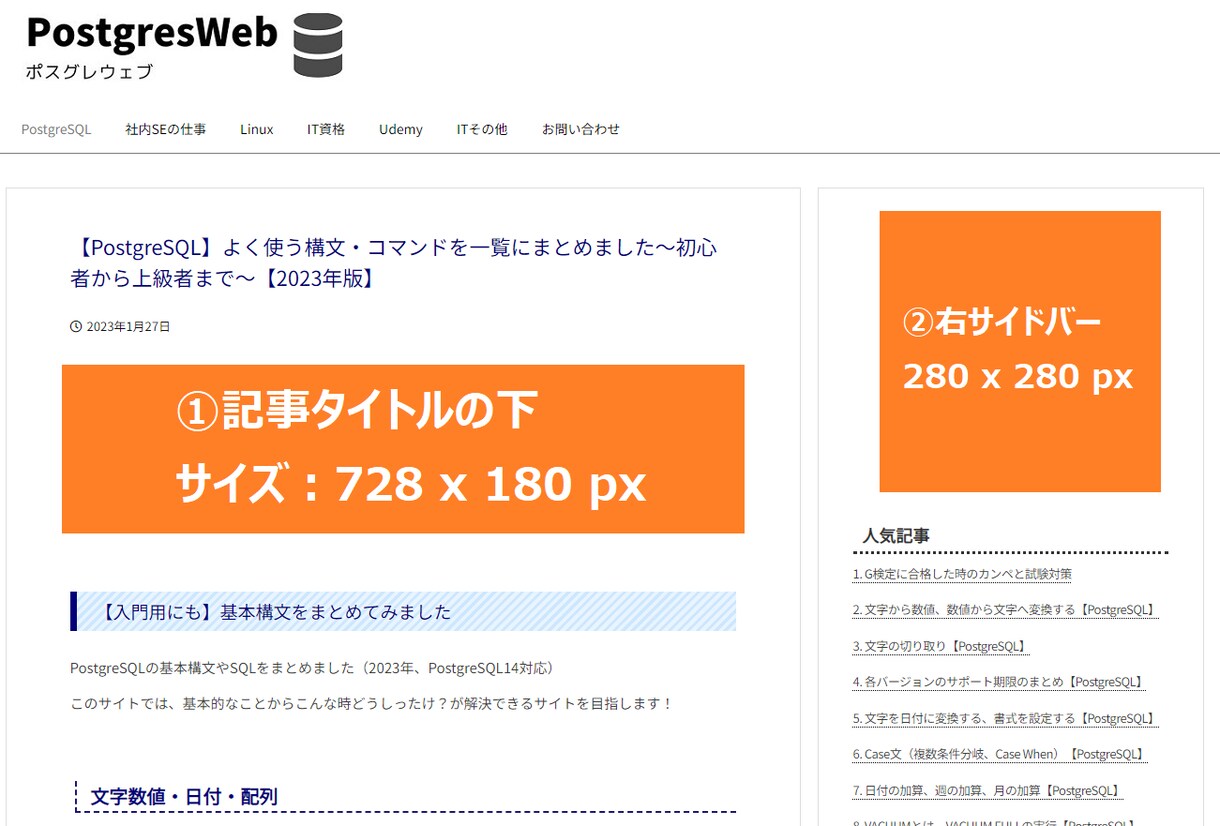Open popular article 5 文字を日付に変換する

pyautogui.click(x=1005, y=718)
